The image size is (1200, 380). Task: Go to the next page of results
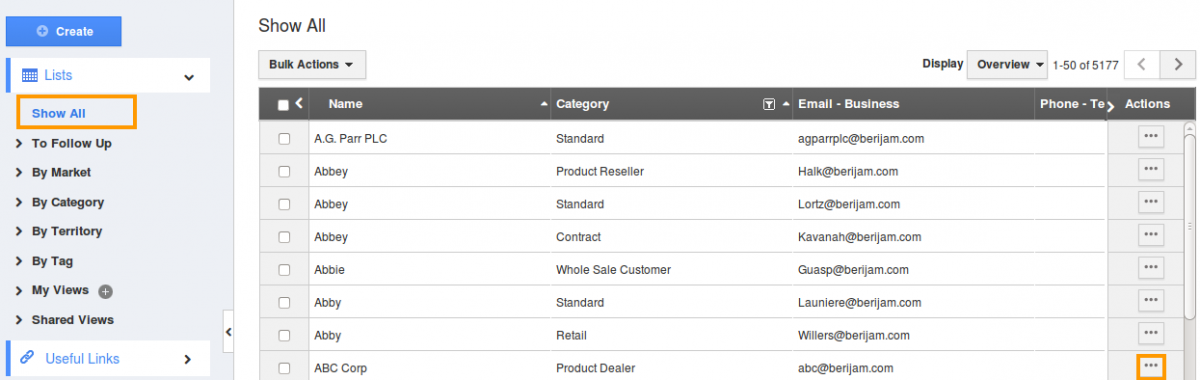[1177, 65]
